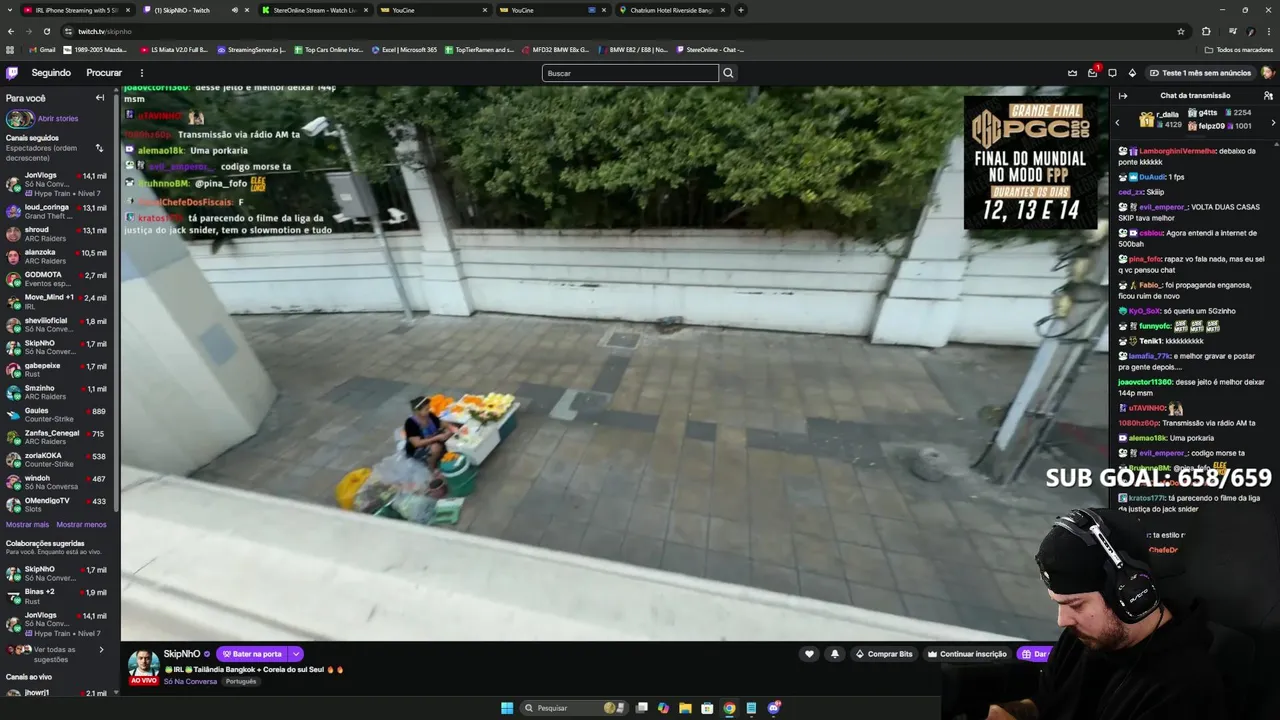Open windoh channel in sidebar
The width and height of the screenshot is (1280, 720).
[57, 482]
